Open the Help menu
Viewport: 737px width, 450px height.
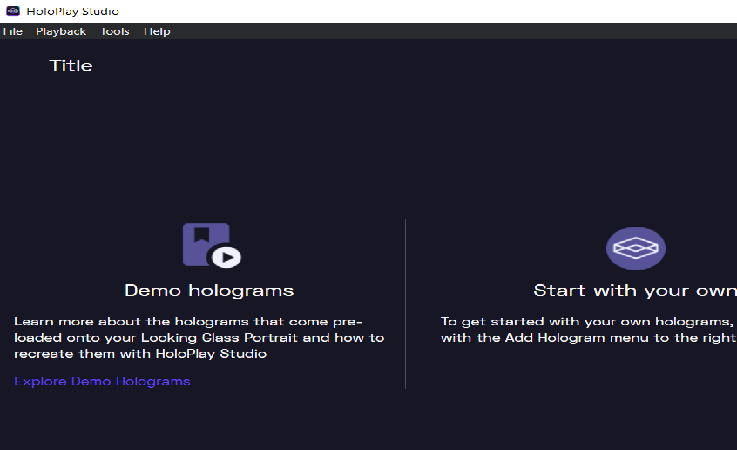click(x=157, y=32)
